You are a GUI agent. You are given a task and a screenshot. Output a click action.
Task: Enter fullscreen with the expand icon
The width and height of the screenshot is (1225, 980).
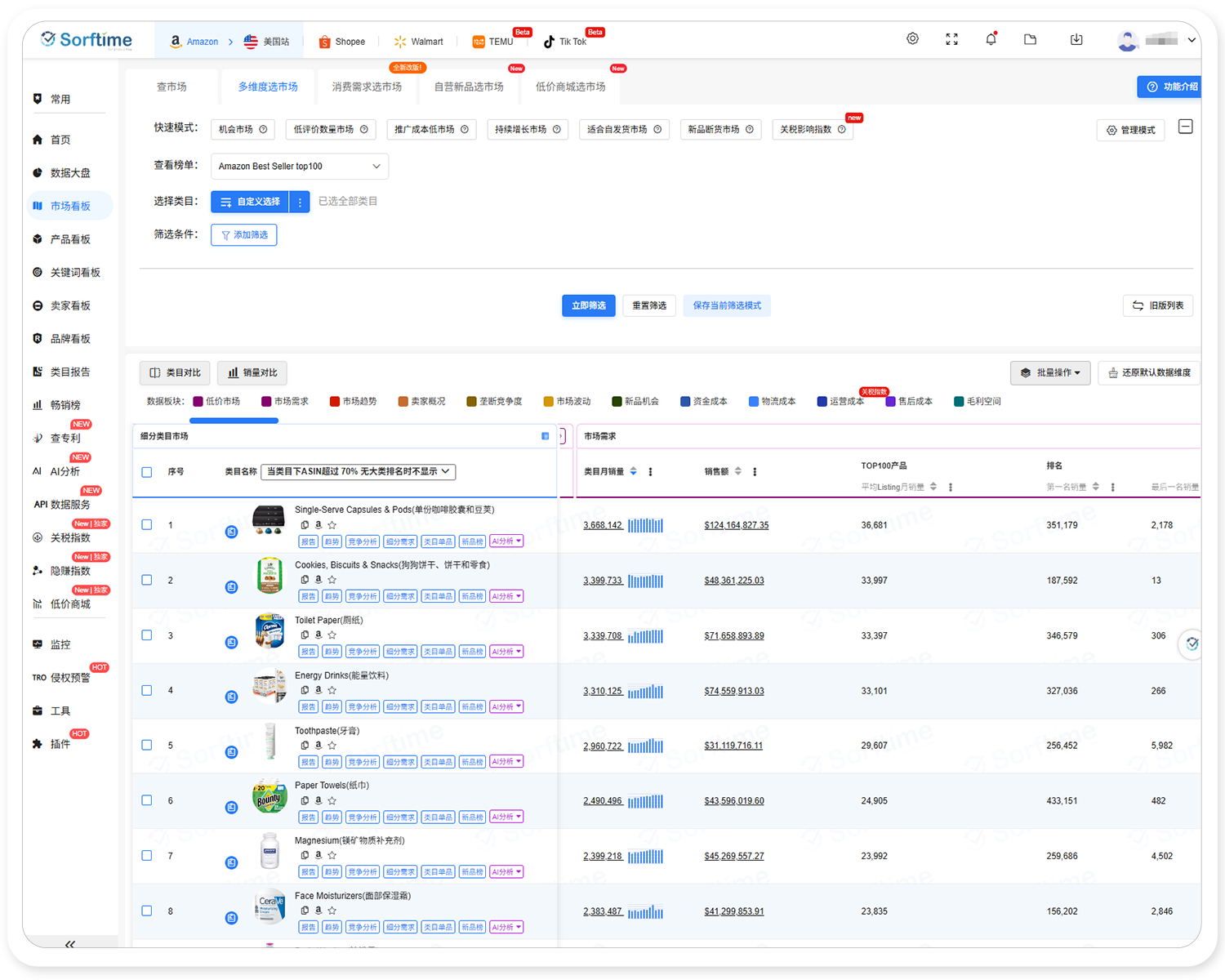[951, 39]
